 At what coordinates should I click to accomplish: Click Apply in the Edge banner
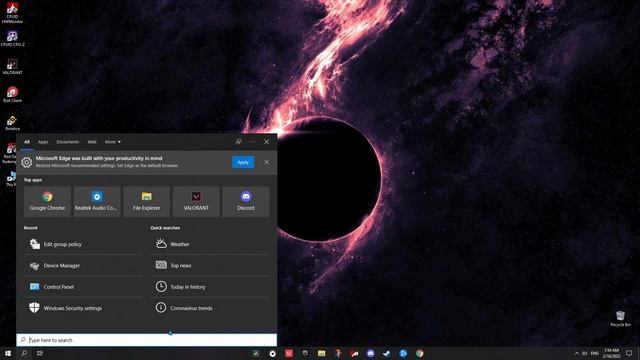pyautogui.click(x=243, y=162)
